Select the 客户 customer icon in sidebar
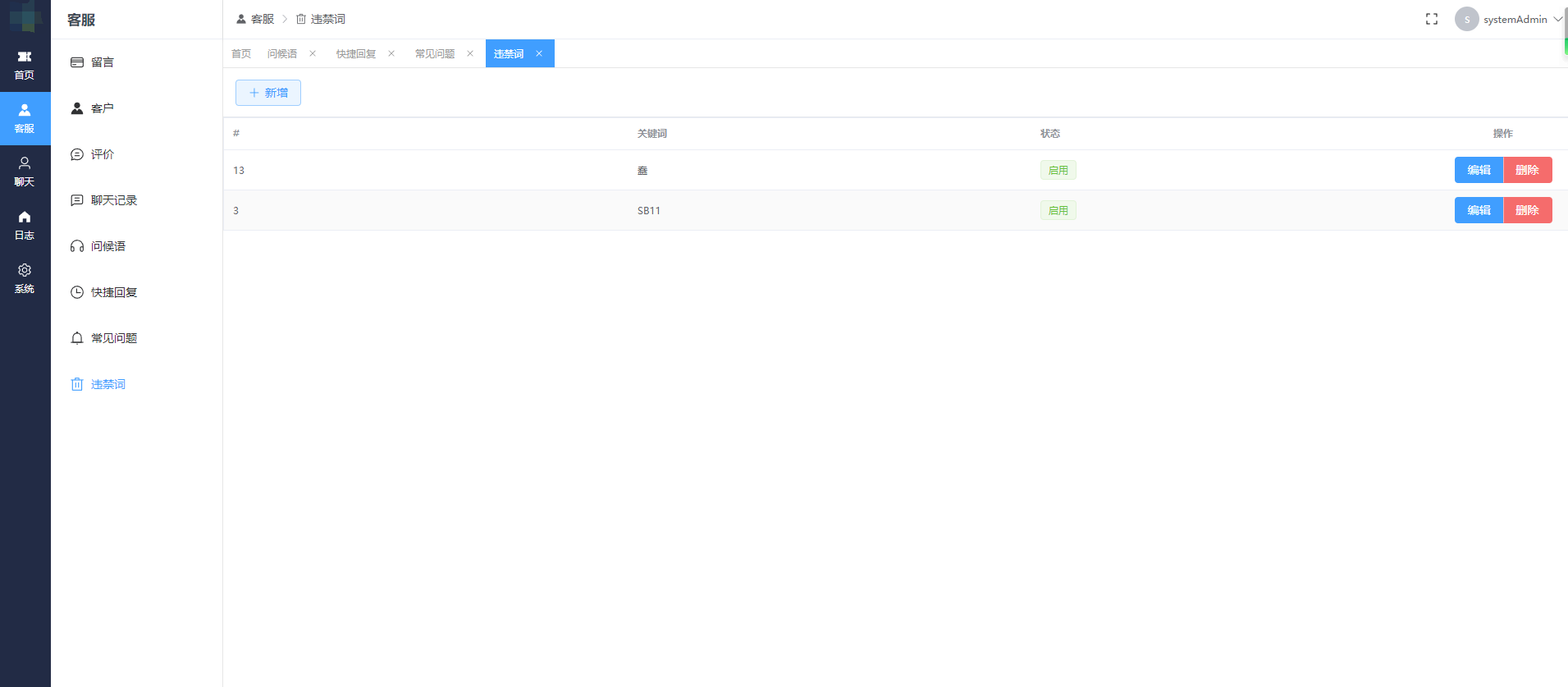This screenshot has width=1568, height=687. point(77,108)
